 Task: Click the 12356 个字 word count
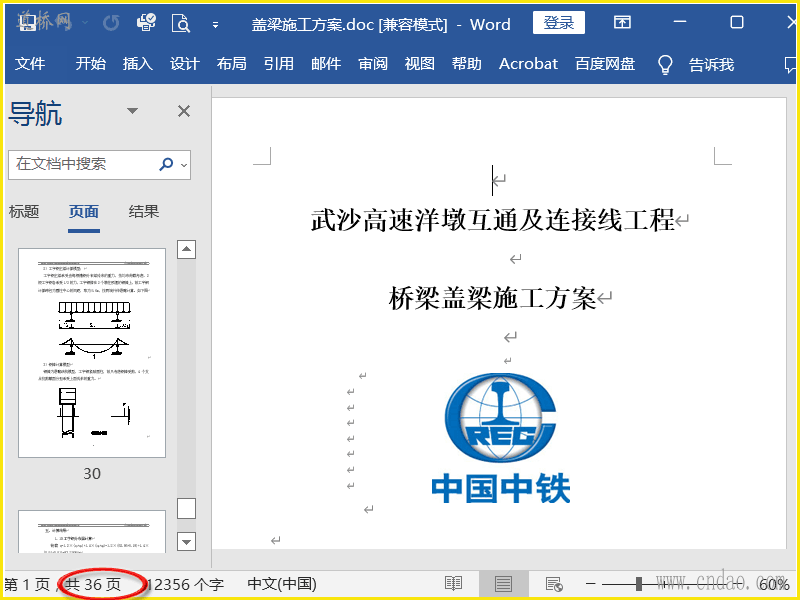186,584
